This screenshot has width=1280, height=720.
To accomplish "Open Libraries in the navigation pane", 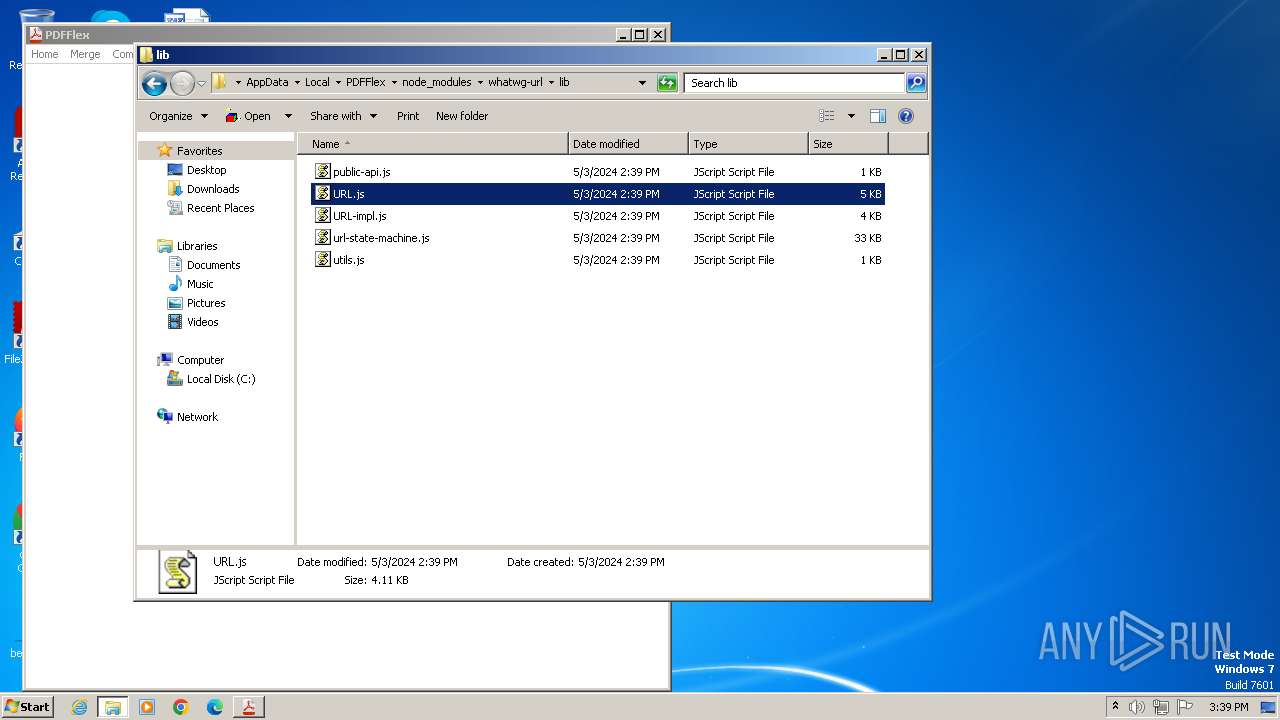I will (x=197, y=246).
